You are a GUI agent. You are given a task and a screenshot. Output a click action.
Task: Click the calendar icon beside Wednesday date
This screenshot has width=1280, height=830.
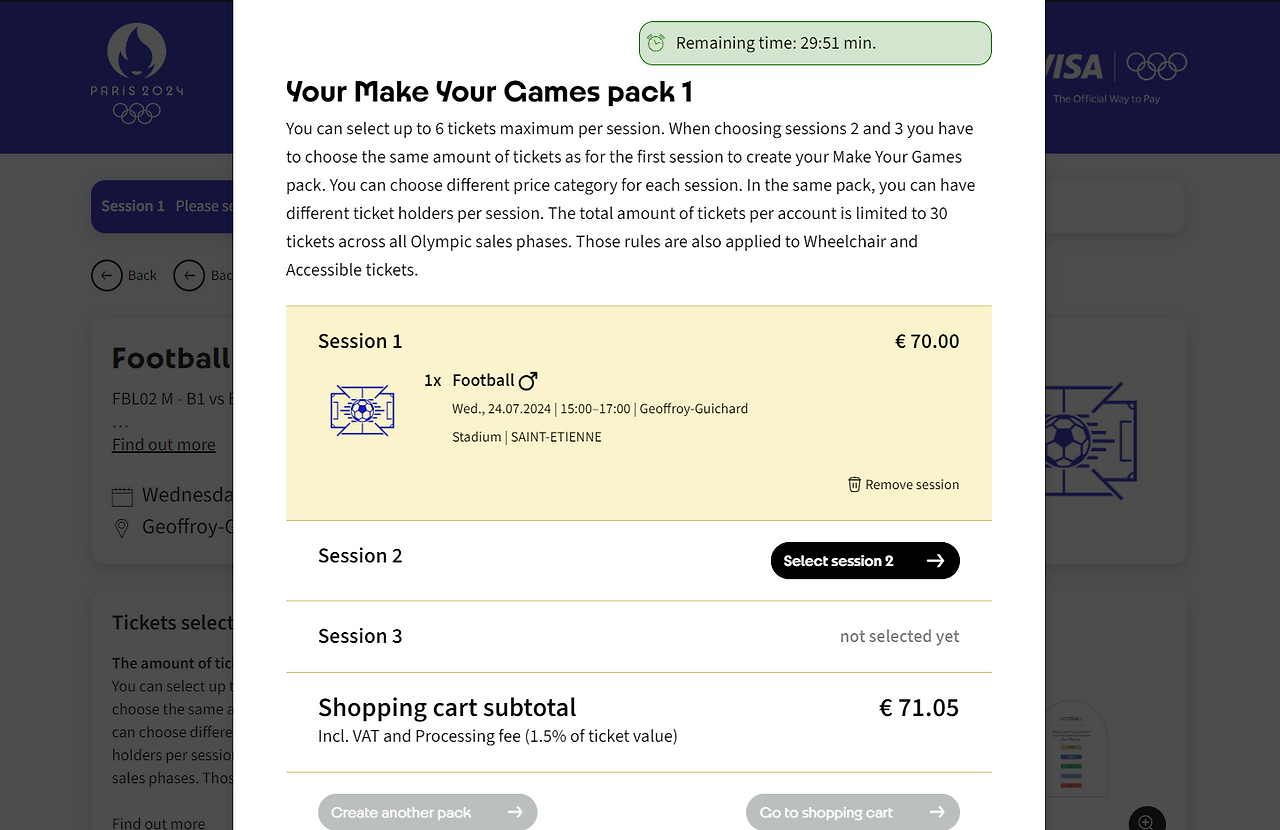point(122,496)
